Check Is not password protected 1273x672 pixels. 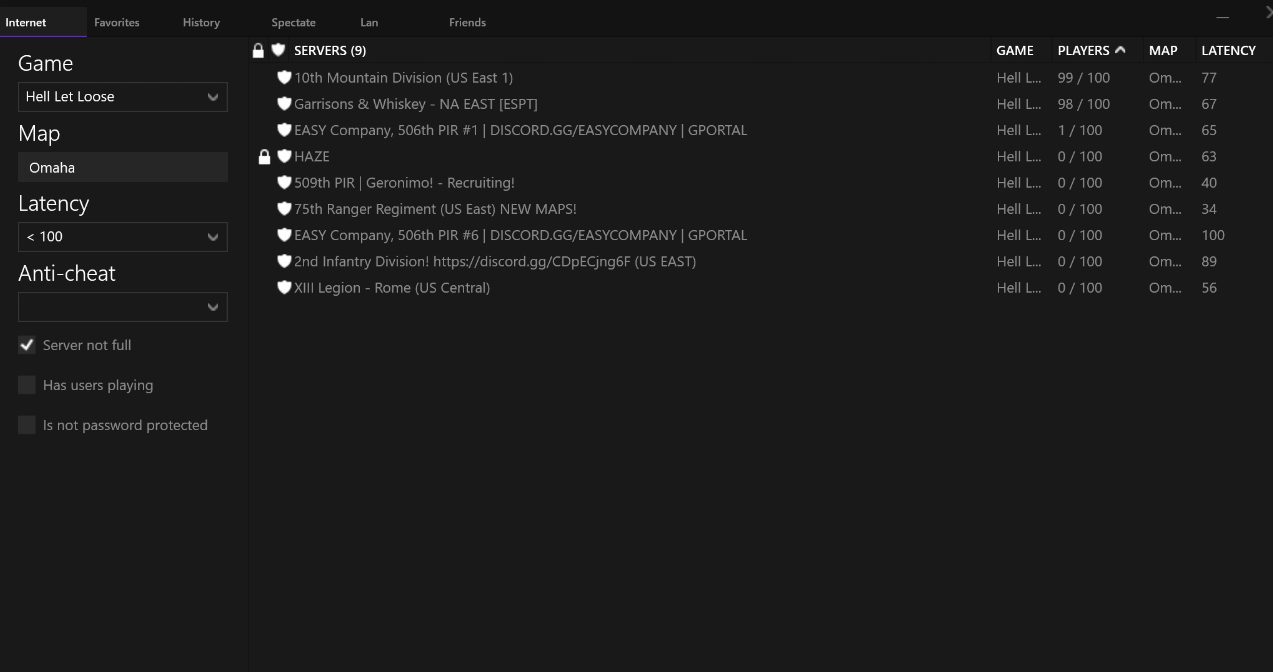pos(27,425)
